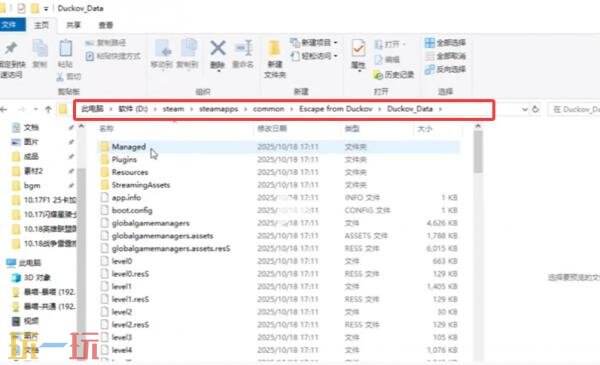Click Select none in ribbon
600x365 pixels.
pos(445,56)
